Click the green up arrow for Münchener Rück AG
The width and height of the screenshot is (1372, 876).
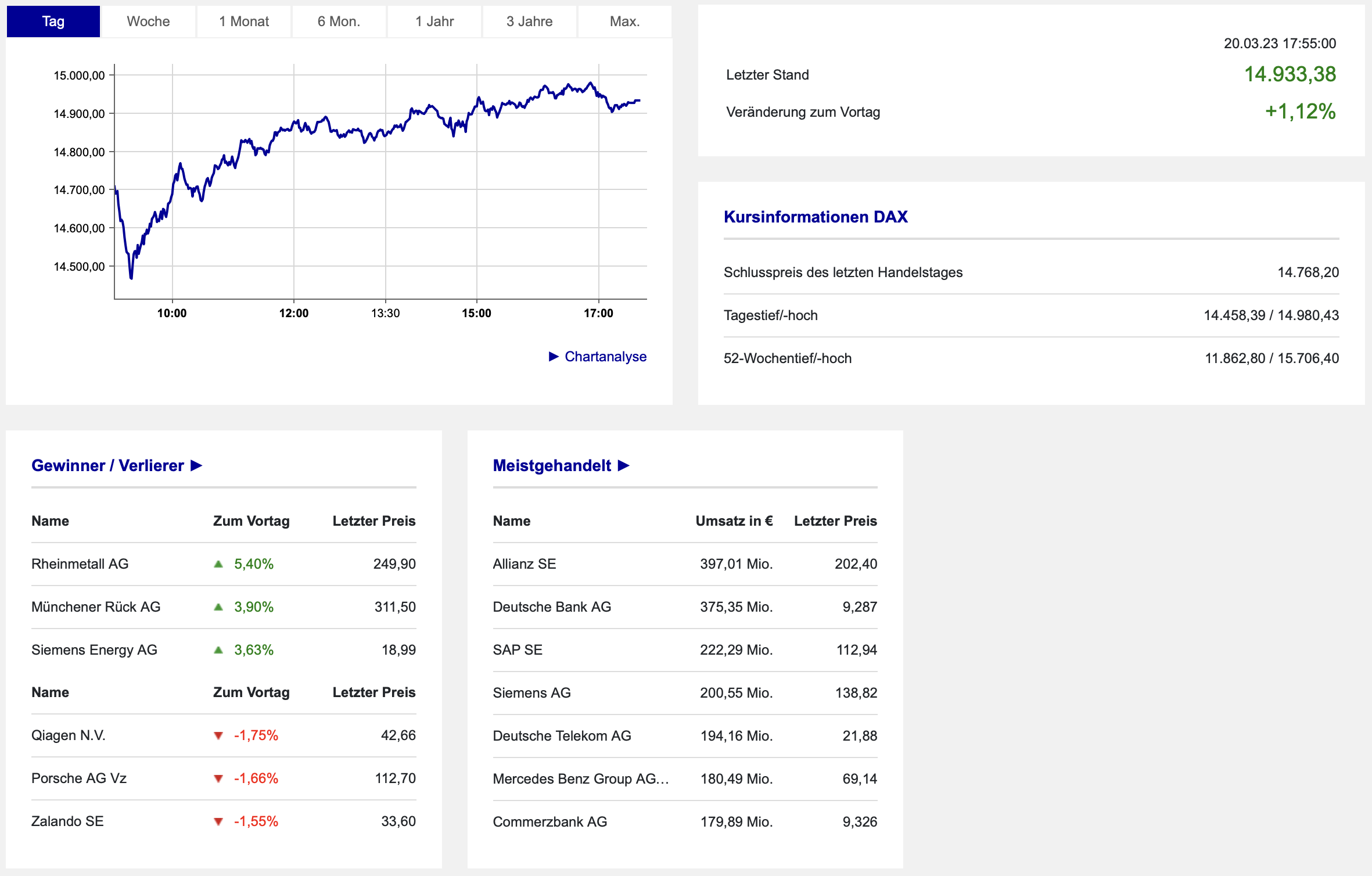218,607
